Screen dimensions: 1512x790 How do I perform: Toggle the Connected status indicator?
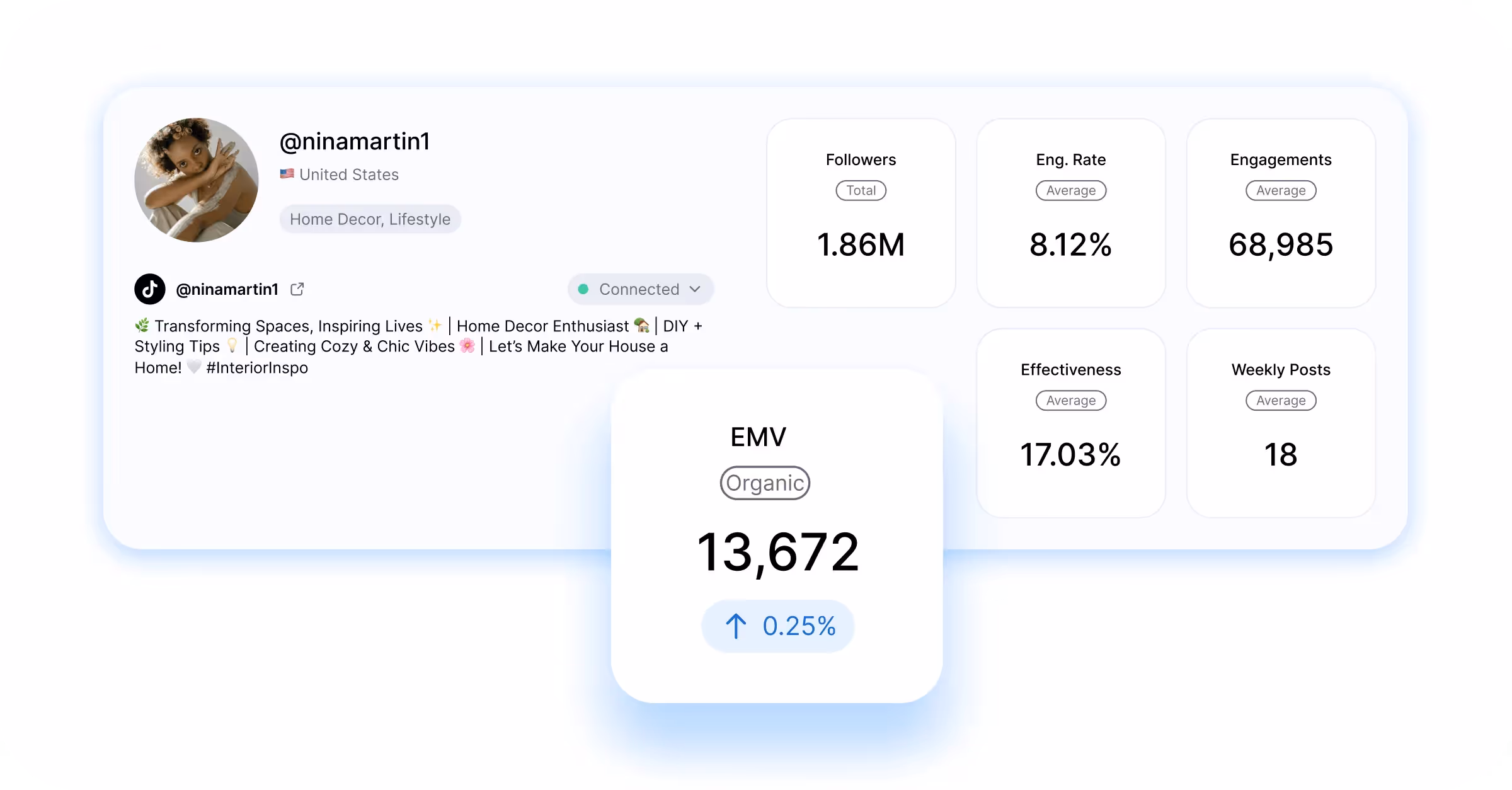click(640, 289)
